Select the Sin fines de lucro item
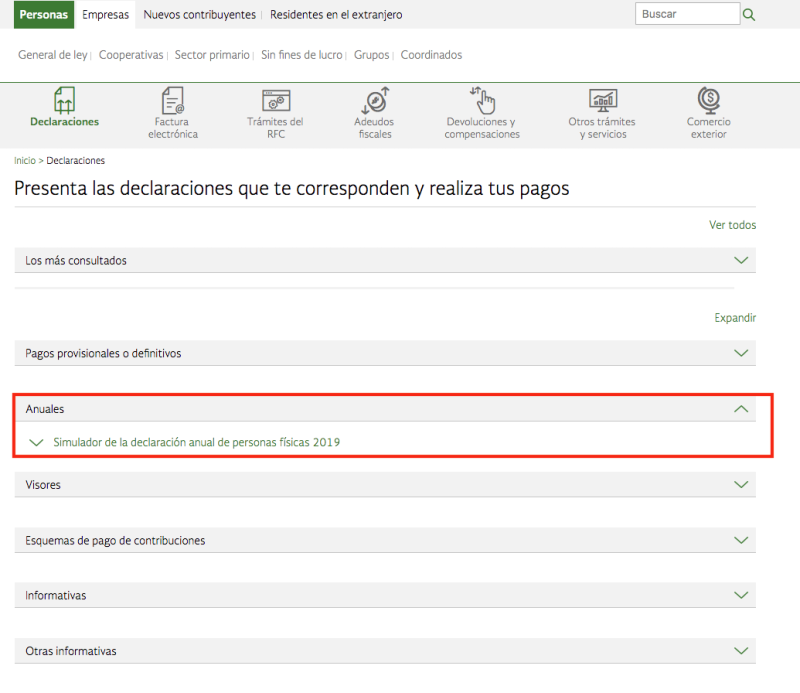This screenshot has width=800, height=693. [x=302, y=55]
